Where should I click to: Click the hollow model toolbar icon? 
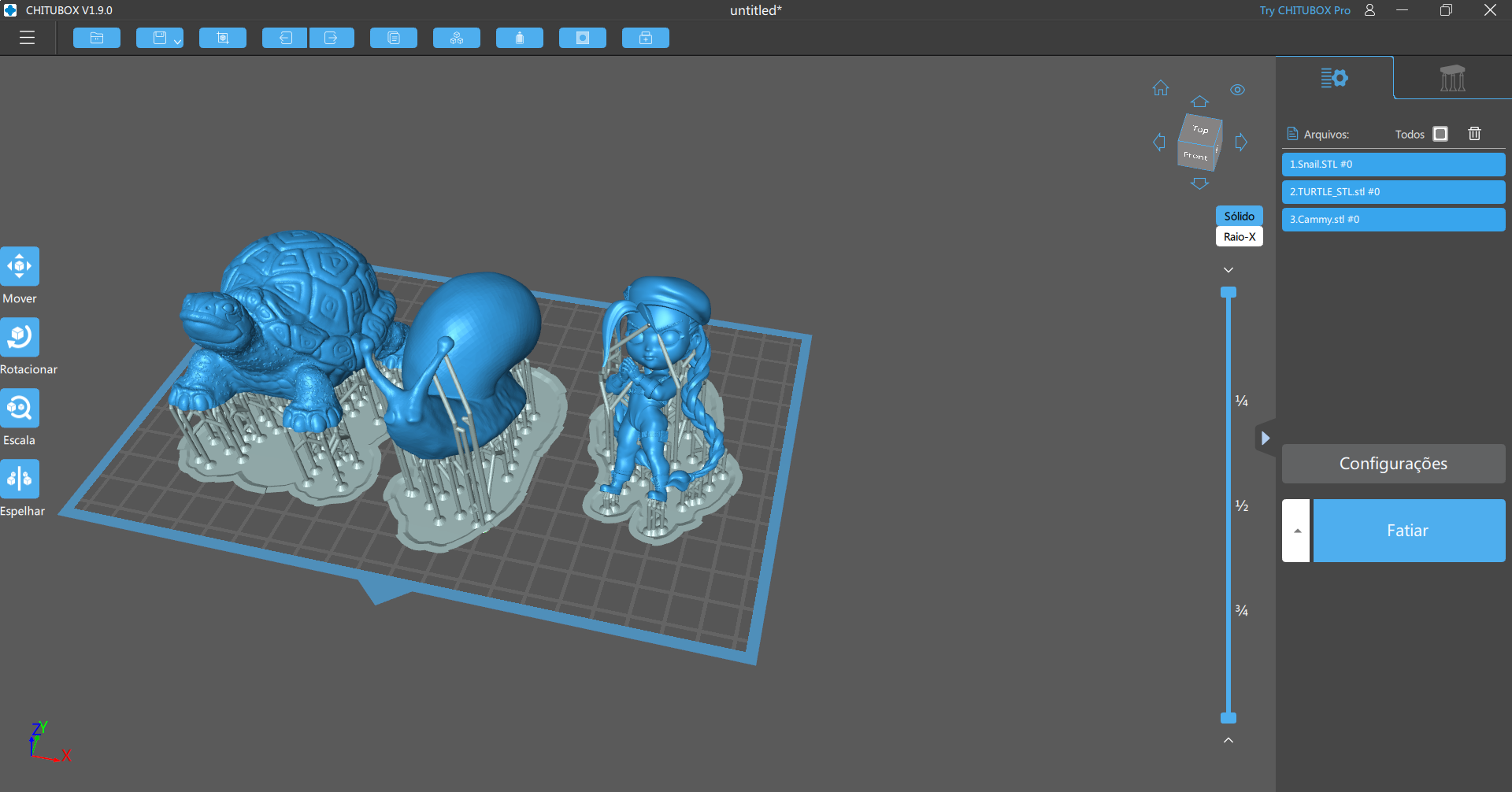point(583,38)
